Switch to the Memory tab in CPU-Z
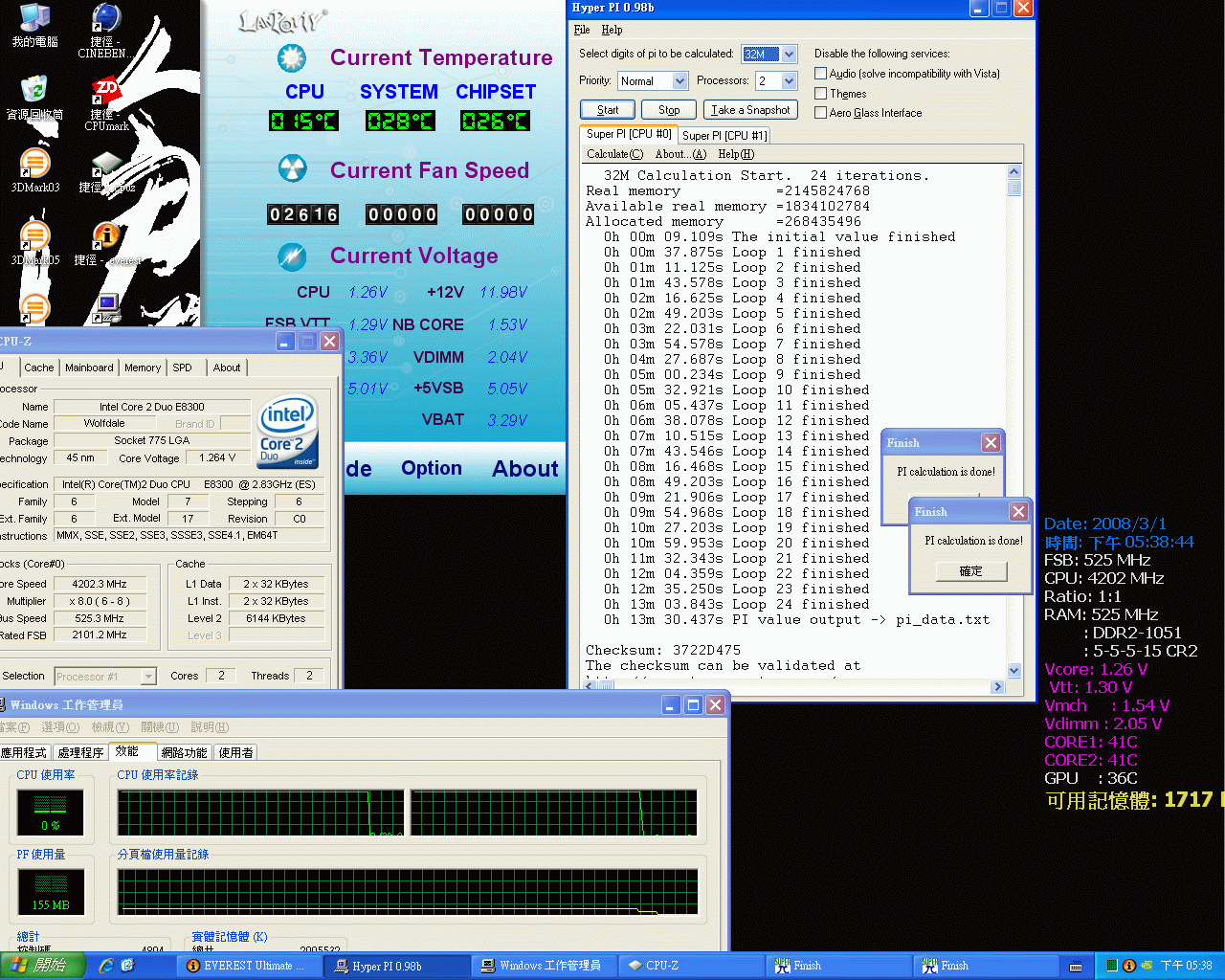1225x980 pixels. point(143,367)
